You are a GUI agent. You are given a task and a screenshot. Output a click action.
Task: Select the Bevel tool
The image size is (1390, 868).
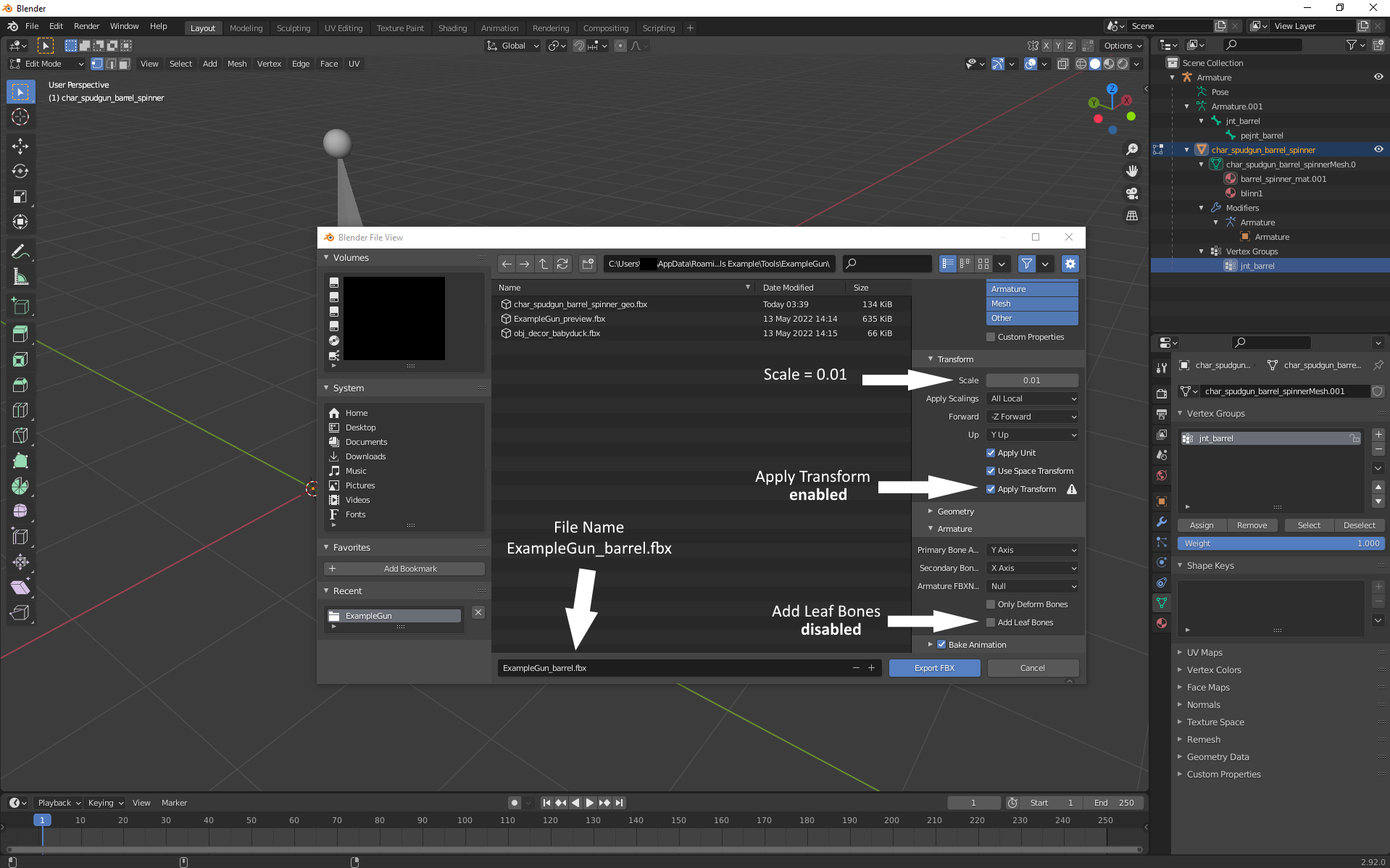20,385
